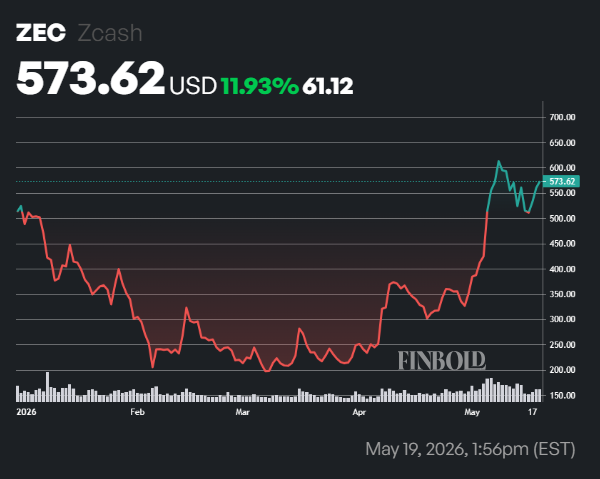
Task: Click the 200.00 price axis label
Action: tap(562, 370)
